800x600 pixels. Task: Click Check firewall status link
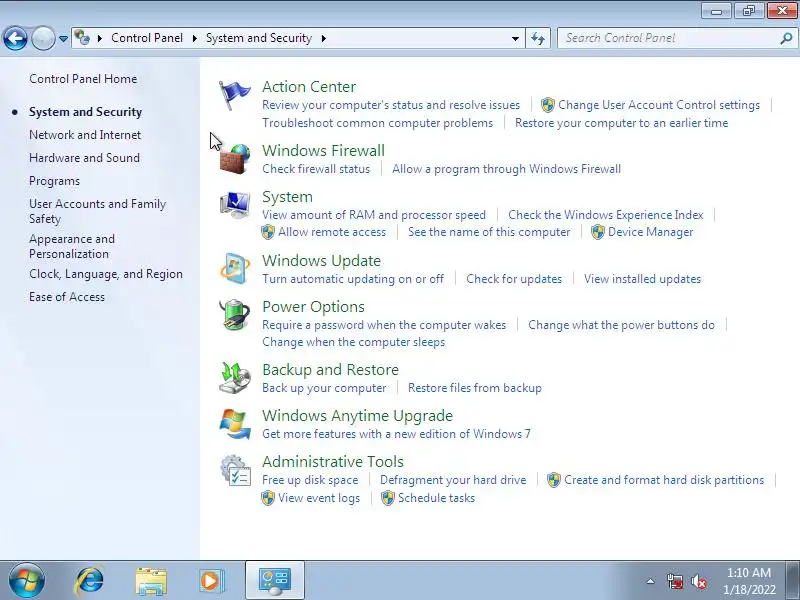point(316,169)
